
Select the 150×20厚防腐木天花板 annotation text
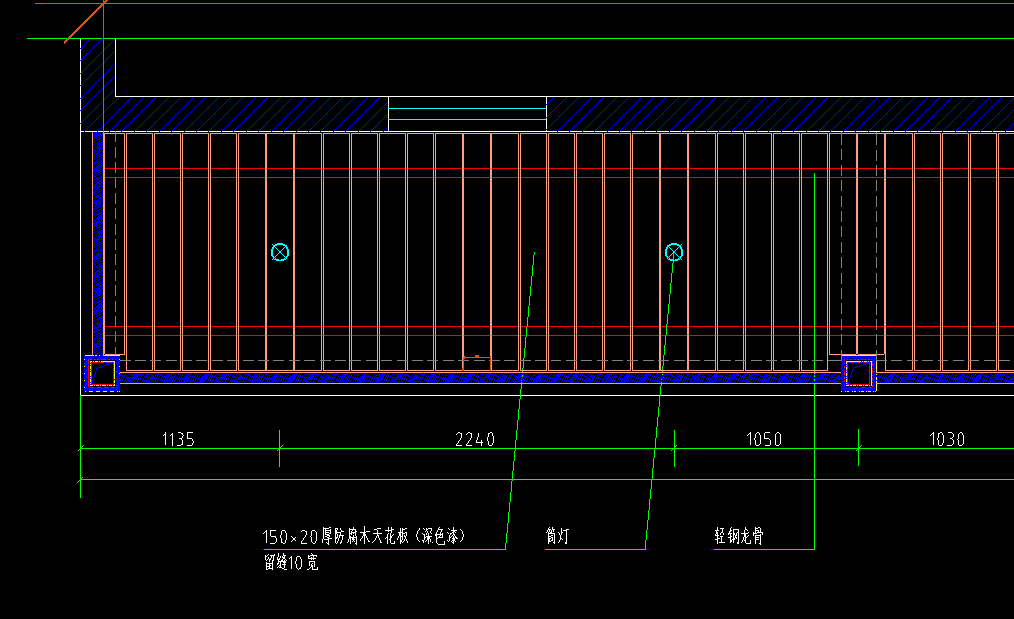pyautogui.click(x=365, y=537)
